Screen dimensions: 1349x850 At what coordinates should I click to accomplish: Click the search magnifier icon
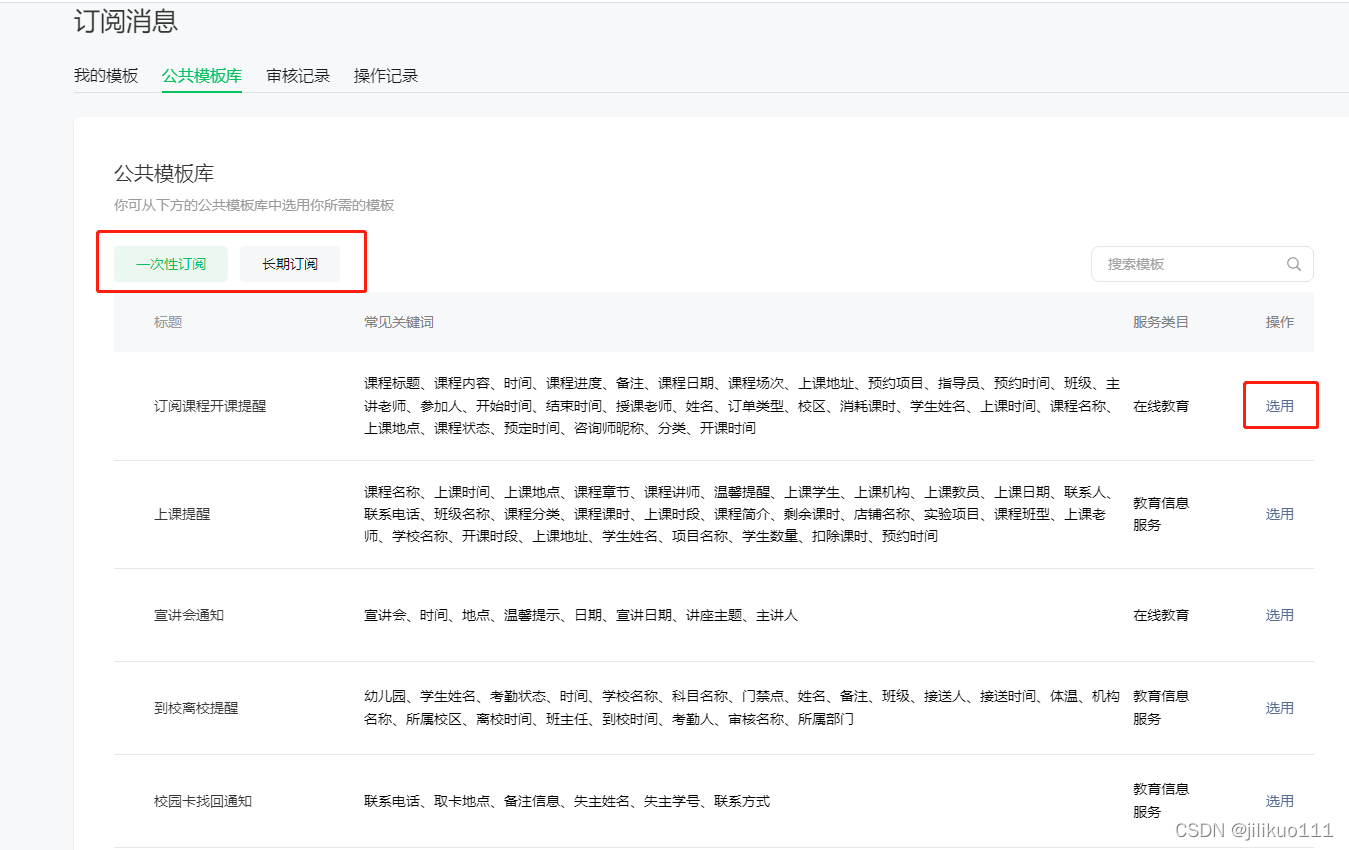(1293, 263)
